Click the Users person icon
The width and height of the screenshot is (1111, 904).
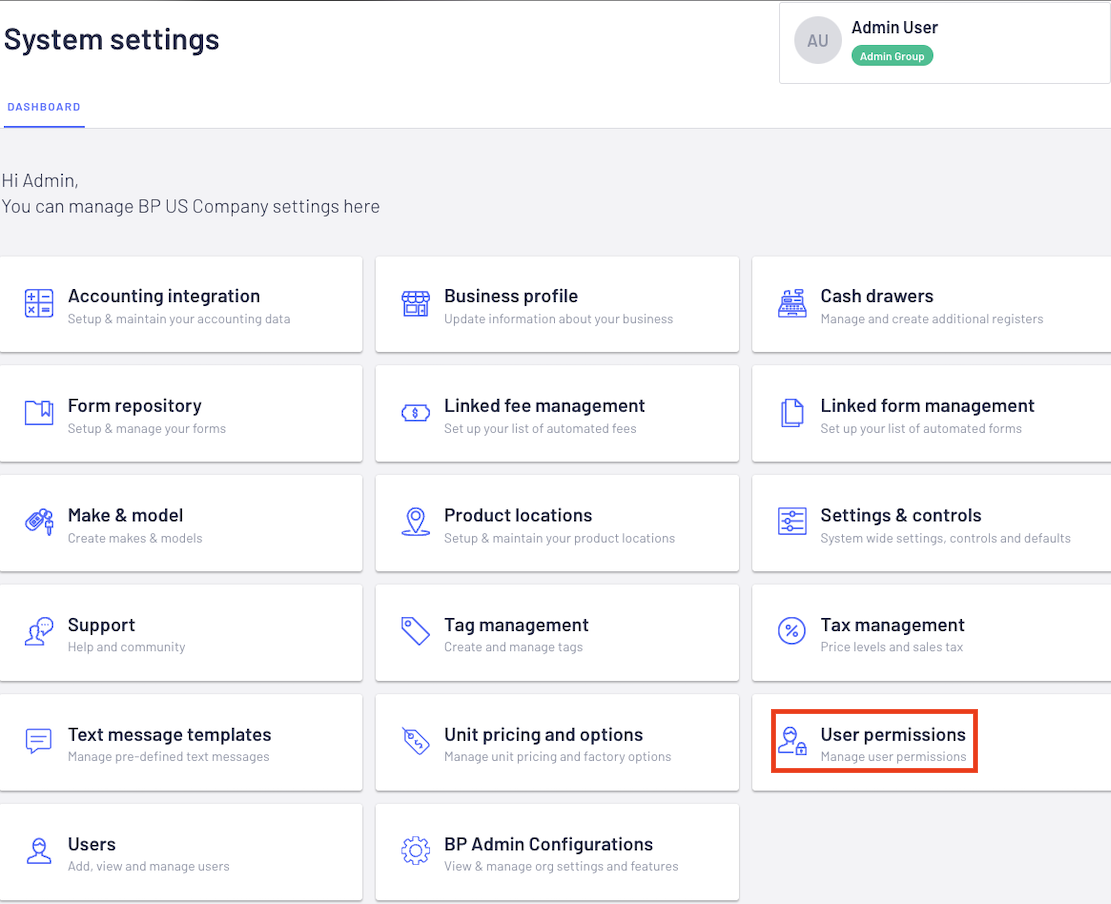pos(39,851)
